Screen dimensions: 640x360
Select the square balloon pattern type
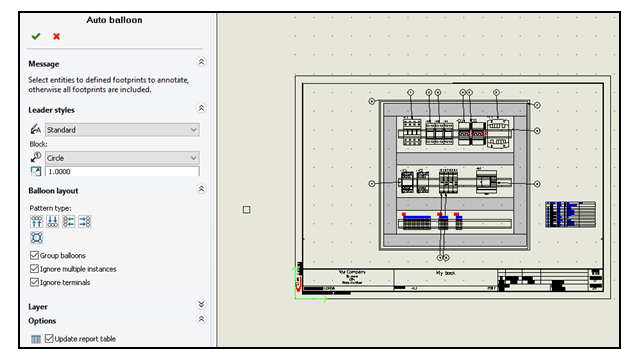pyautogui.click(x=37, y=238)
